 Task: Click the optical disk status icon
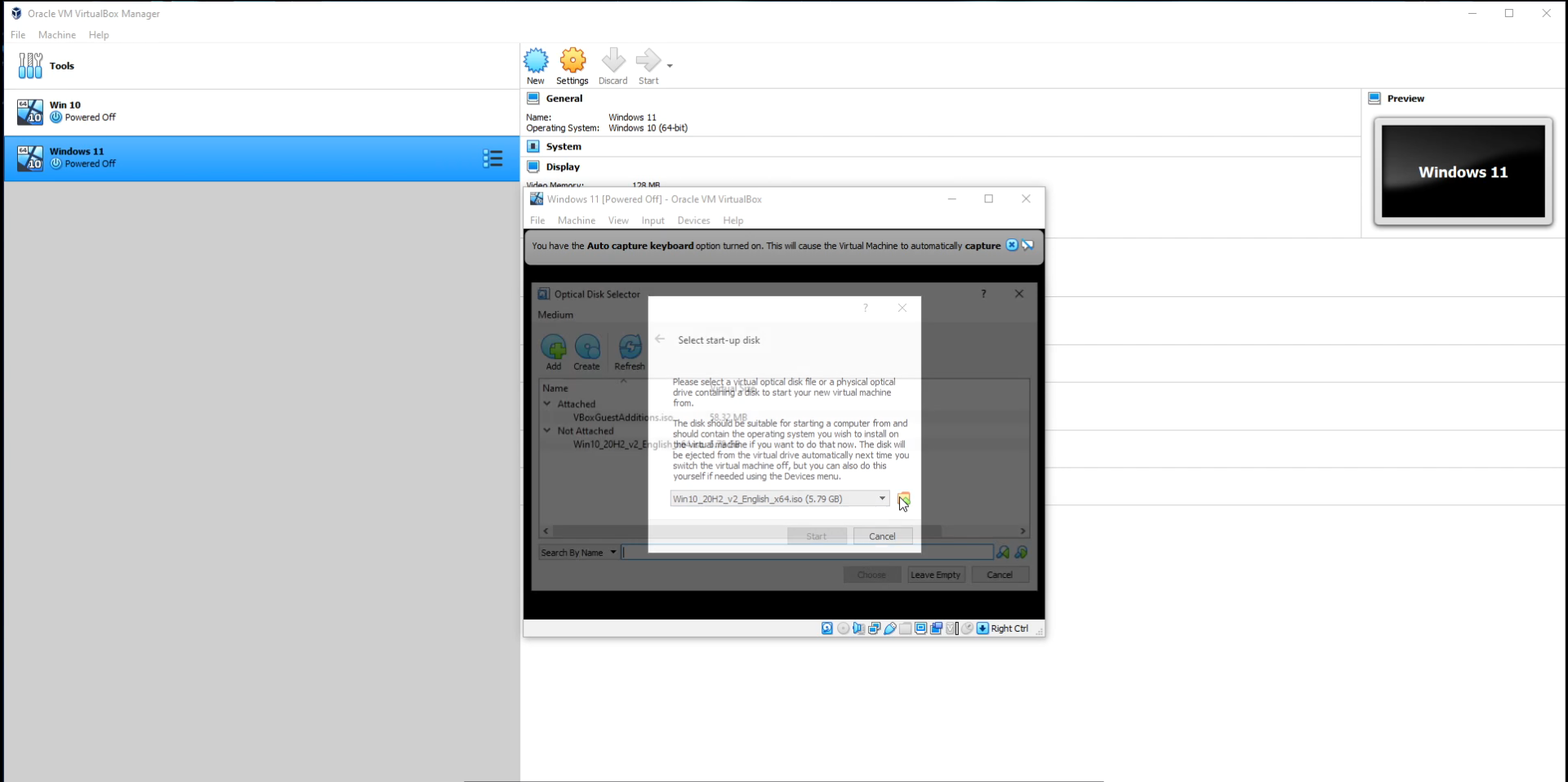coord(844,629)
